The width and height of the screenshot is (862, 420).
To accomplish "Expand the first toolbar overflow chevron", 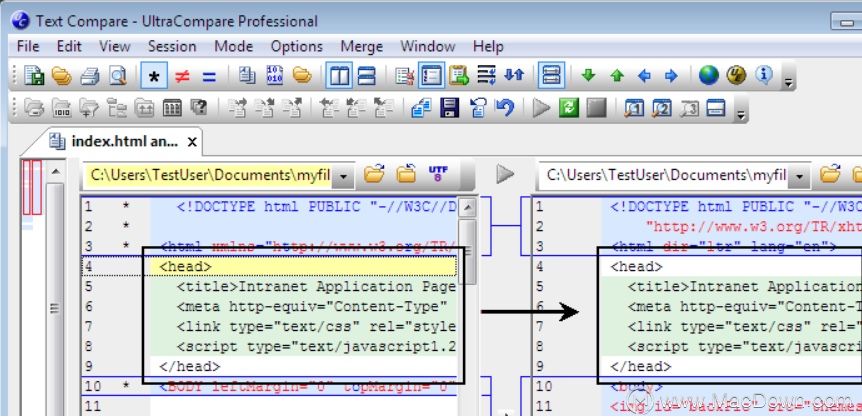I will [789, 83].
